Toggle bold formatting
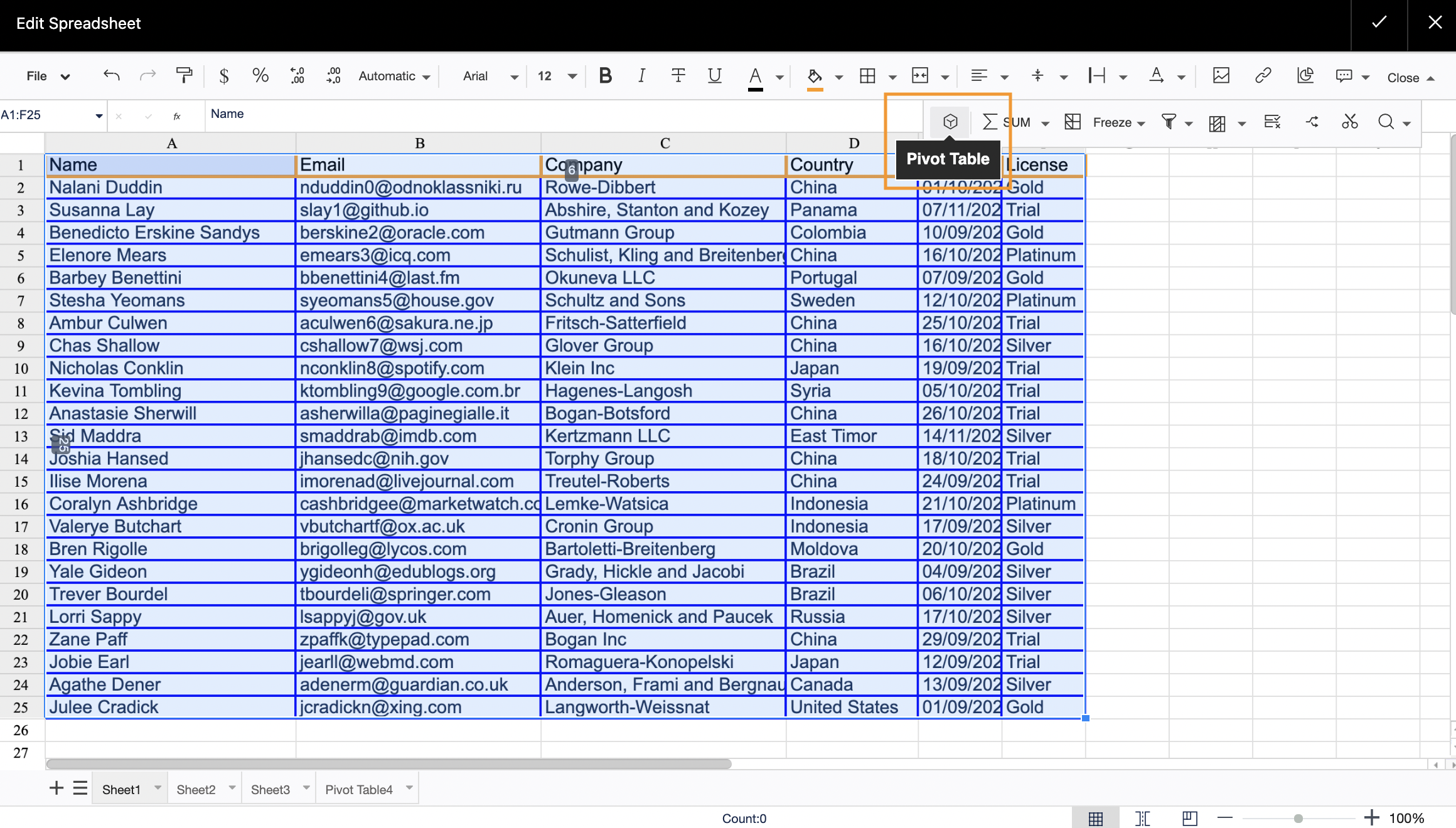Screen dimensions: 1456x828 tap(604, 75)
